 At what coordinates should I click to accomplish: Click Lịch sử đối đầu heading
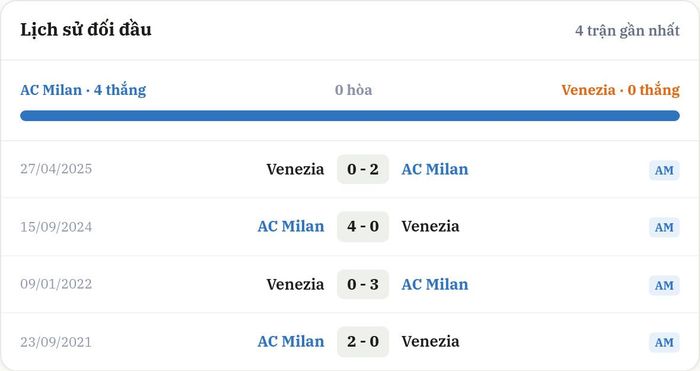(x=86, y=29)
